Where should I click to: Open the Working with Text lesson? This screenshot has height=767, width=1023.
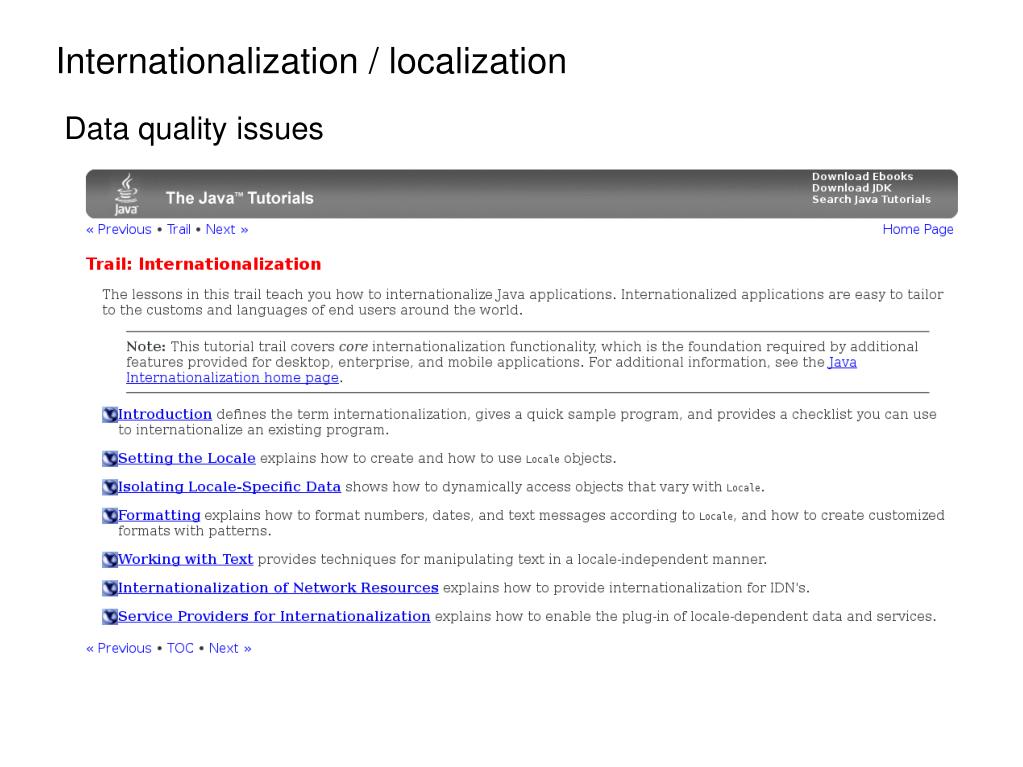[x=185, y=559]
